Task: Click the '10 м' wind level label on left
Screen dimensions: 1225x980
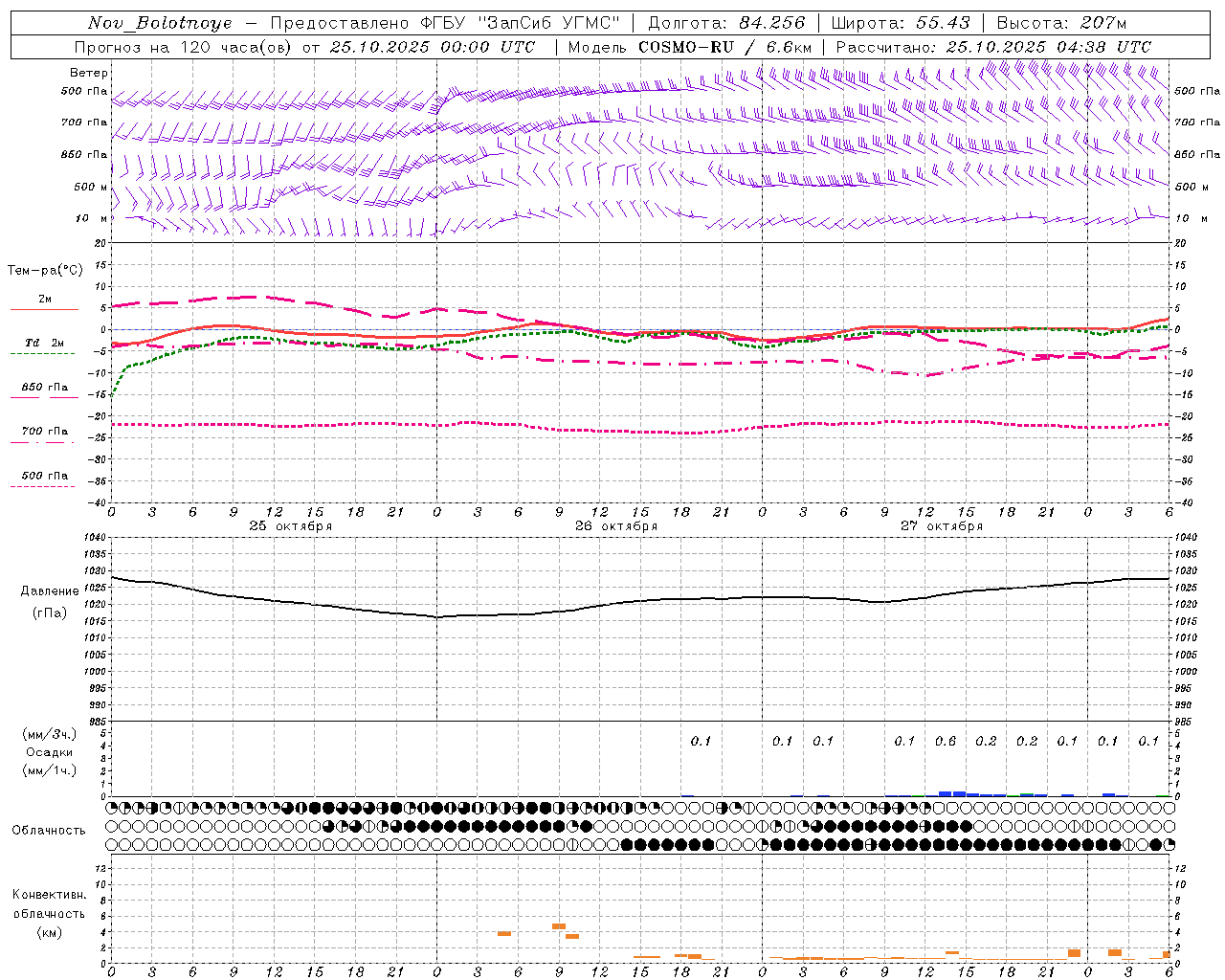Action: pyautogui.click(x=91, y=218)
